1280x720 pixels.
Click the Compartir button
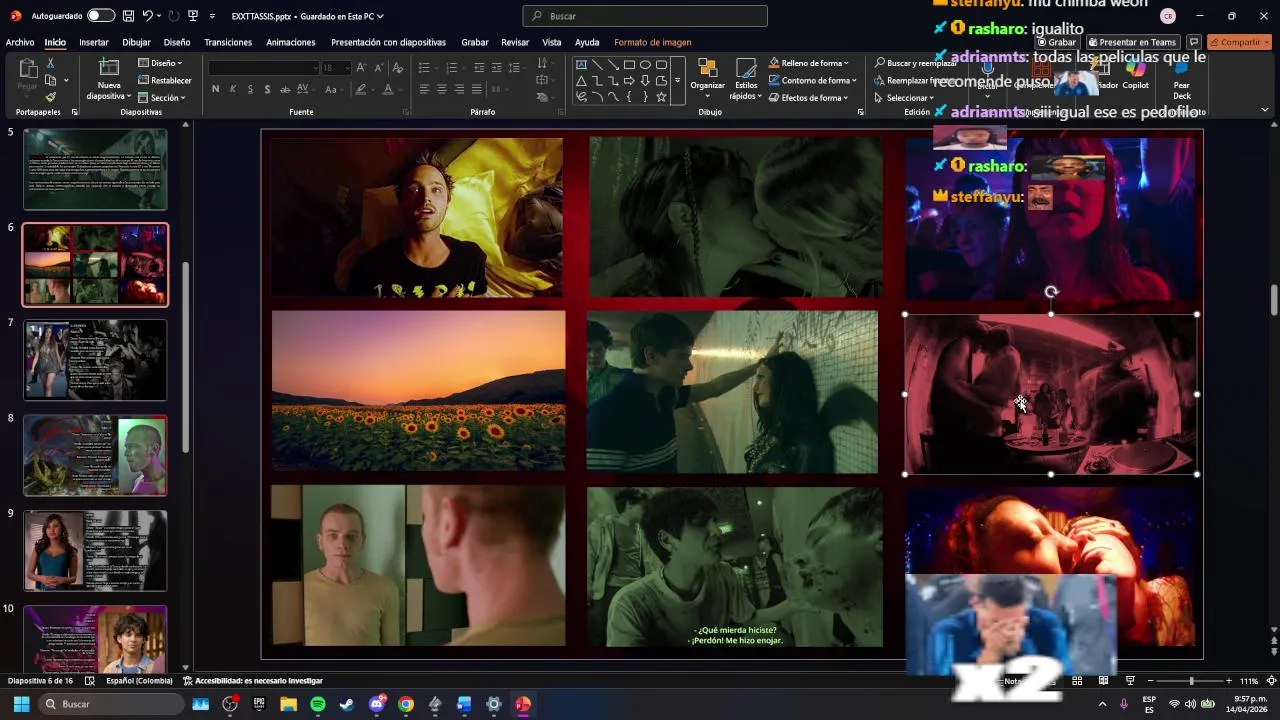[x=1239, y=42]
